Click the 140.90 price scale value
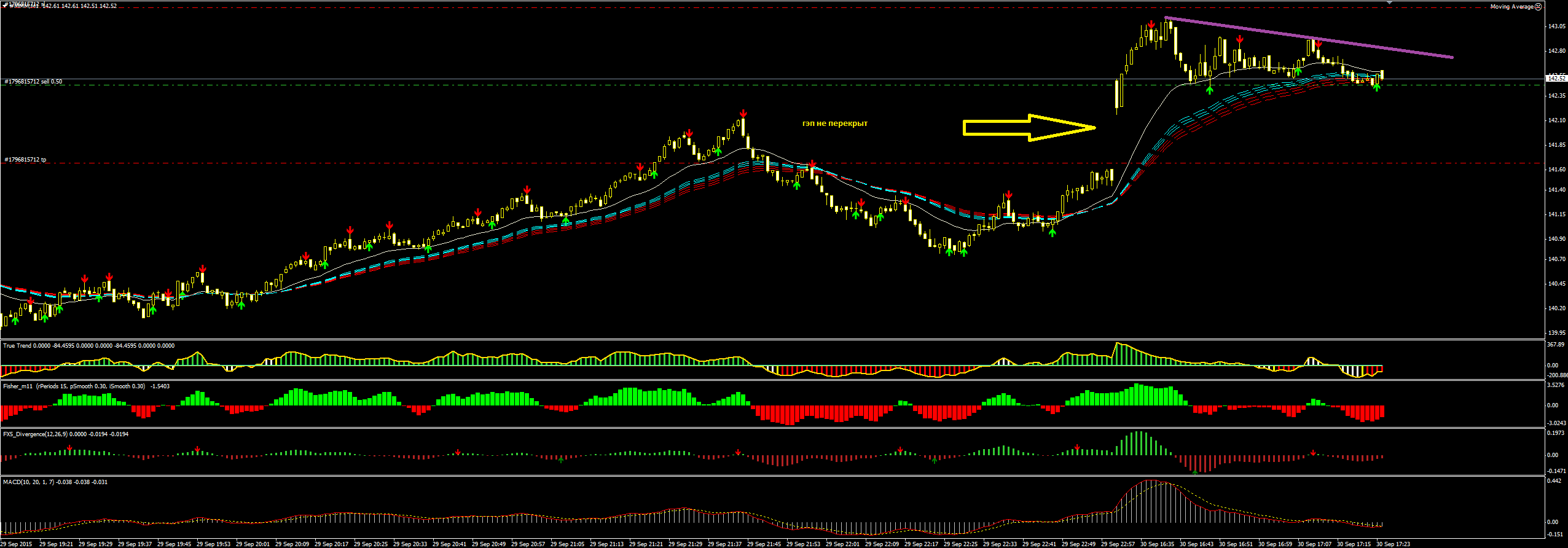This screenshot has height=548, width=1568. (1556, 239)
